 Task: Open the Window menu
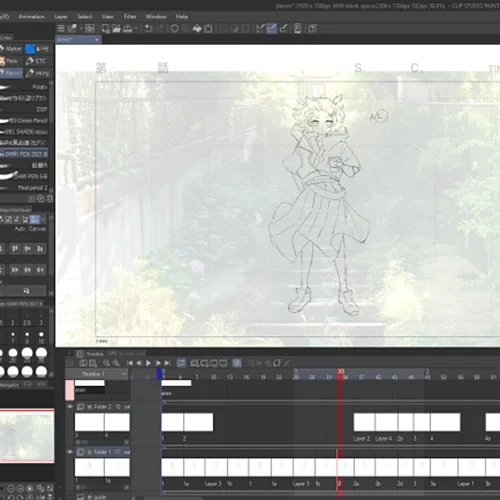coord(156,16)
